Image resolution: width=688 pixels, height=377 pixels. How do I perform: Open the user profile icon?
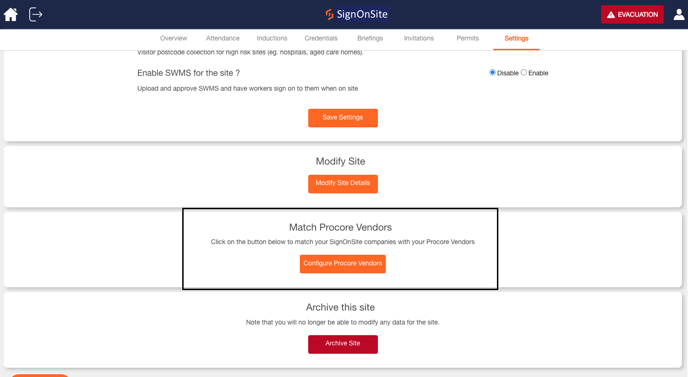click(x=679, y=14)
